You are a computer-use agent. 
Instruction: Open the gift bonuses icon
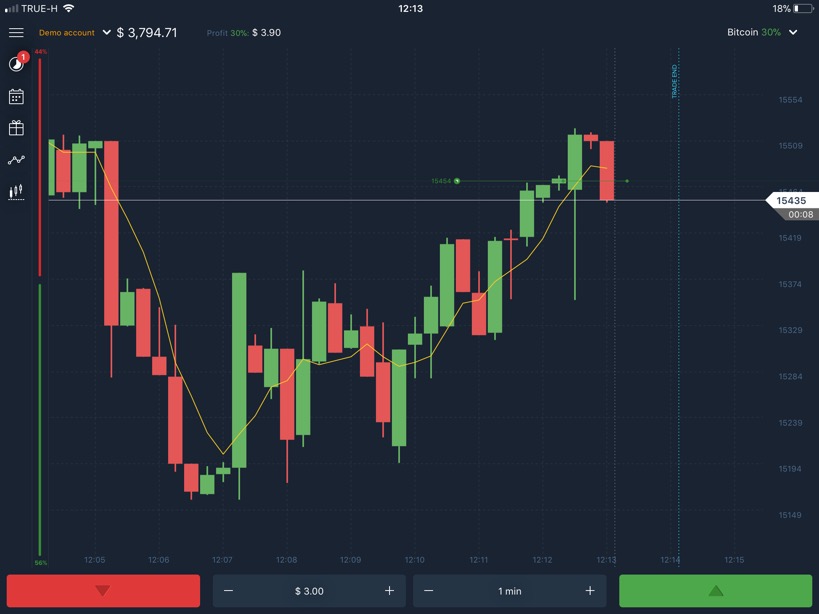pyautogui.click(x=16, y=128)
